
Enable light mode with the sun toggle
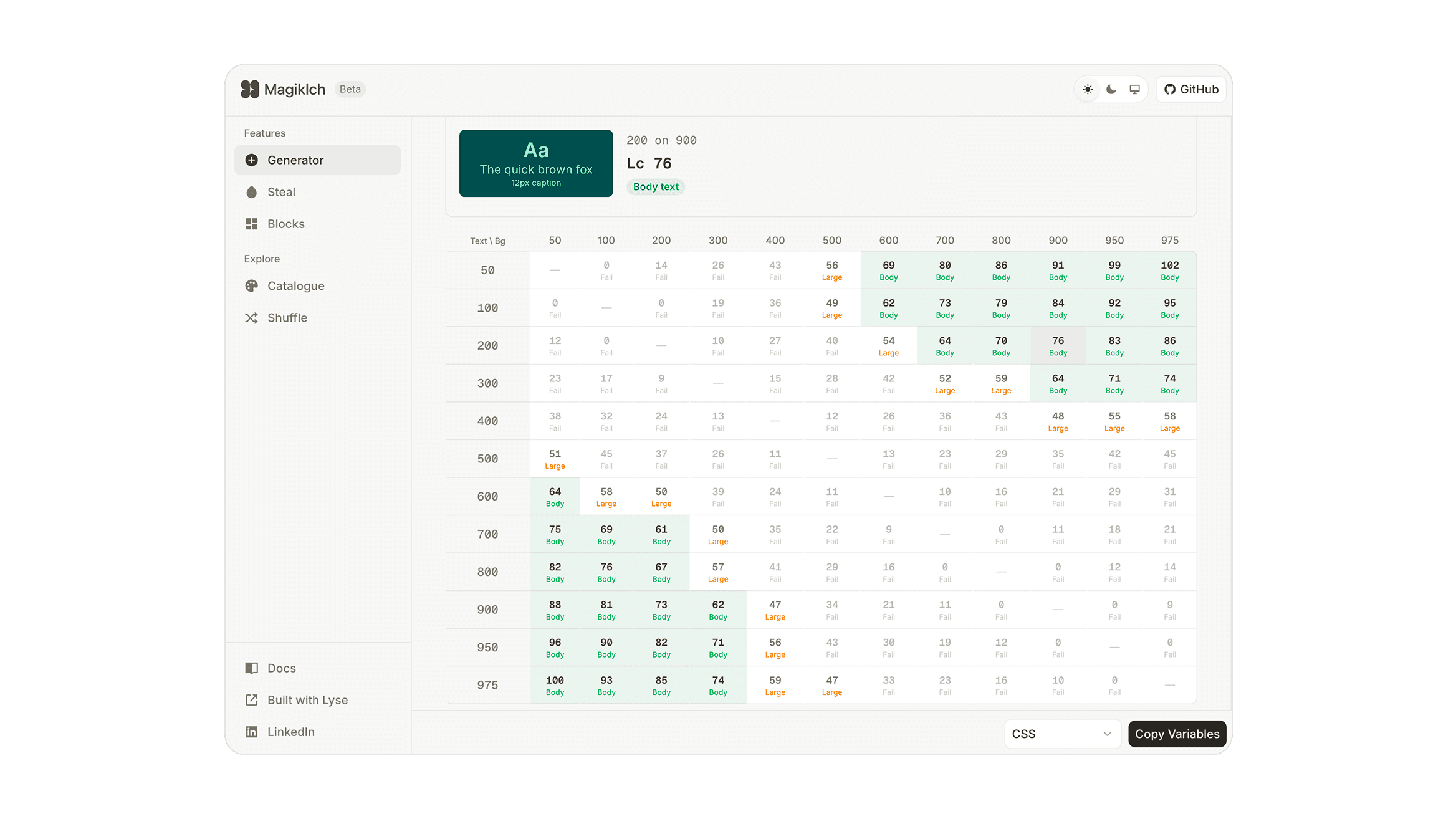point(1087,89)
